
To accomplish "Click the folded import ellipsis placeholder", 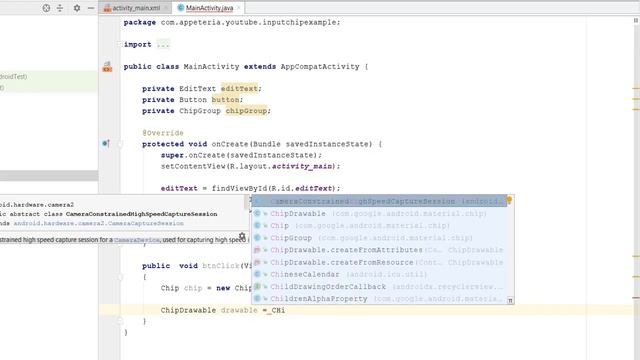I will click(163, 44).
